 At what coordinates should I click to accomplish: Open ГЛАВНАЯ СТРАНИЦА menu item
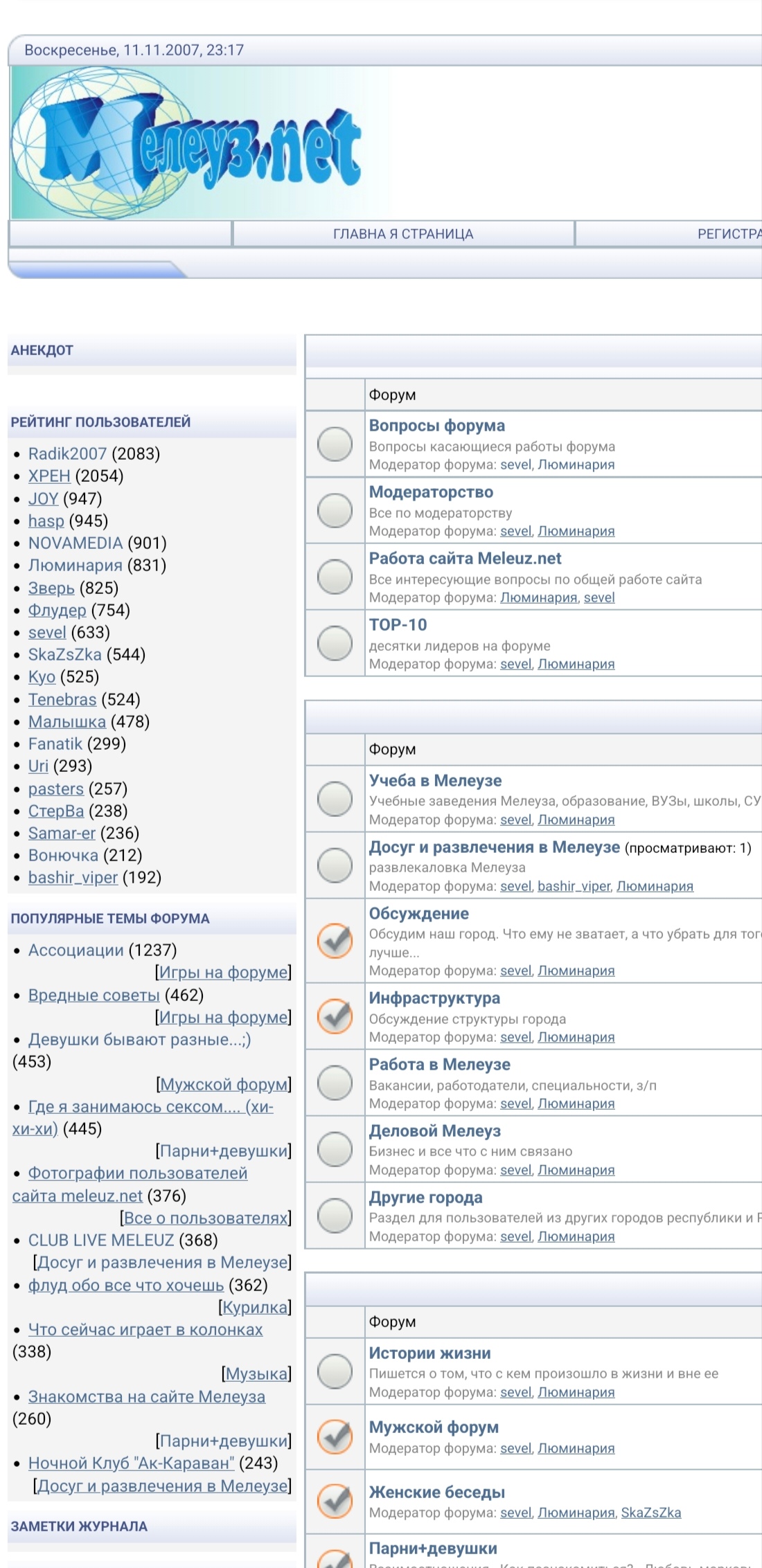click(x=403, y=234)
